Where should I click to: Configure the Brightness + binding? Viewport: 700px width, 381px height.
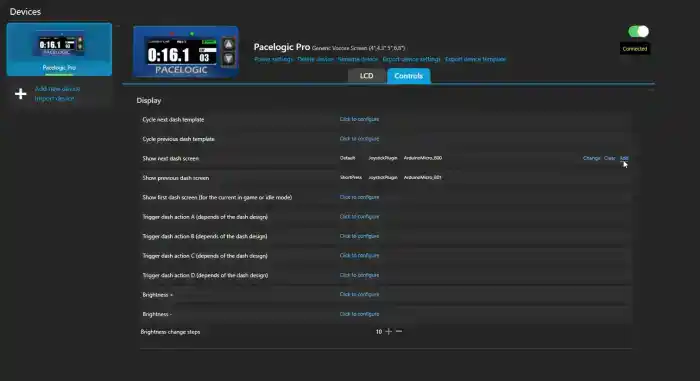click(x=359, y=294)
